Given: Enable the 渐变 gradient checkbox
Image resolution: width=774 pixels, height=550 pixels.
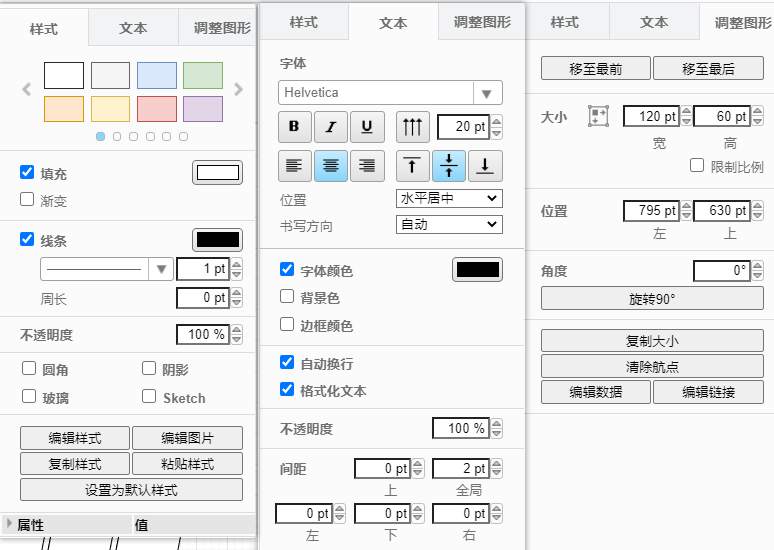Looking at the screenshot, I should 27,199.
